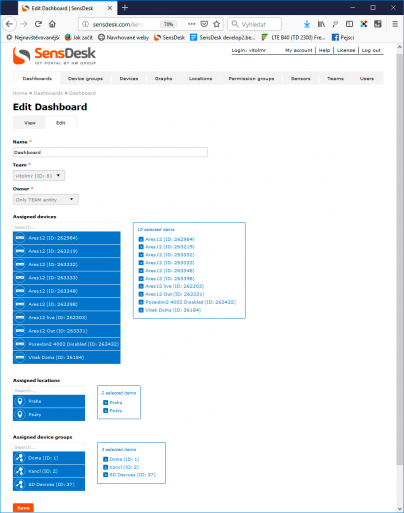Reload the page with refresh icon
The width and height of the screenshot is (404, 513).
[38, 24]
